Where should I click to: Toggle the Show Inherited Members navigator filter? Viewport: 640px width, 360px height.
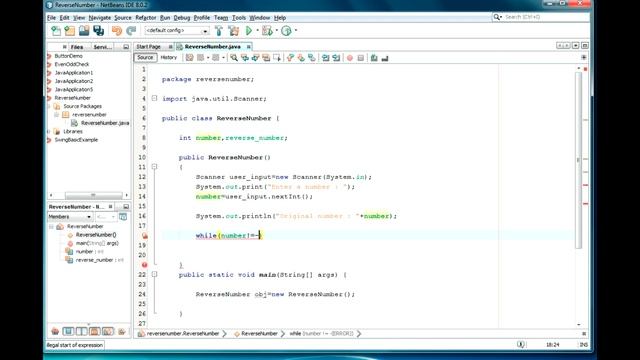pyautogui.click(x=55, y=331)
